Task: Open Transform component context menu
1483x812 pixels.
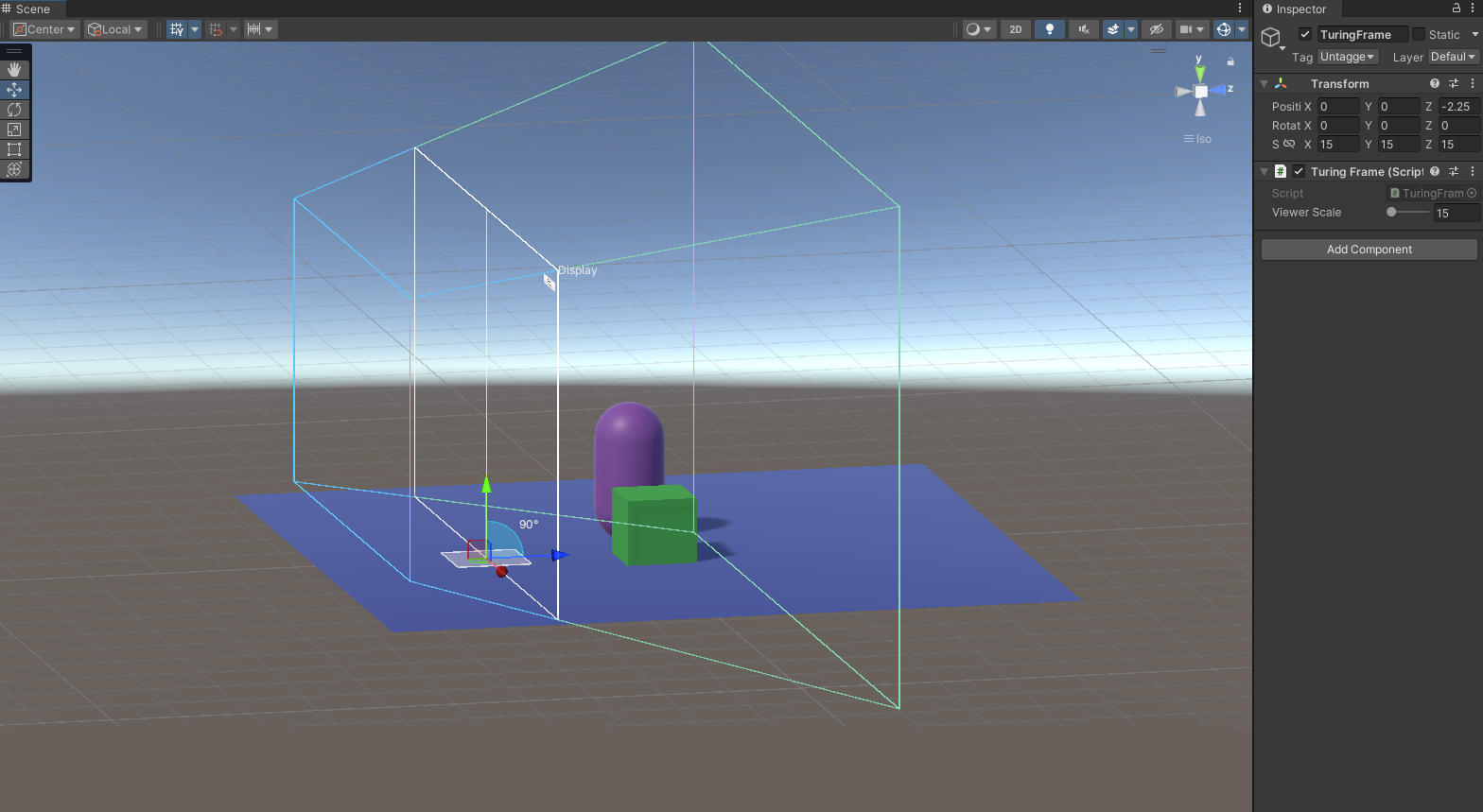Action: [1473, 83]
